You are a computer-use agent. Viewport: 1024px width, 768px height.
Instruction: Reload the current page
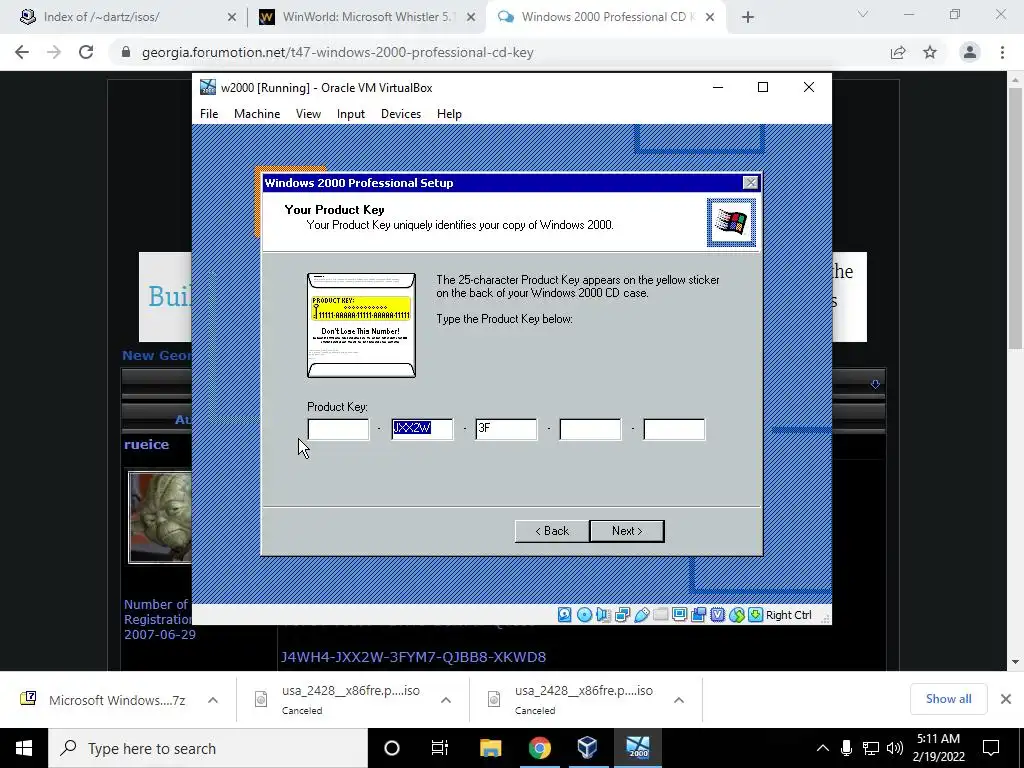86,52
